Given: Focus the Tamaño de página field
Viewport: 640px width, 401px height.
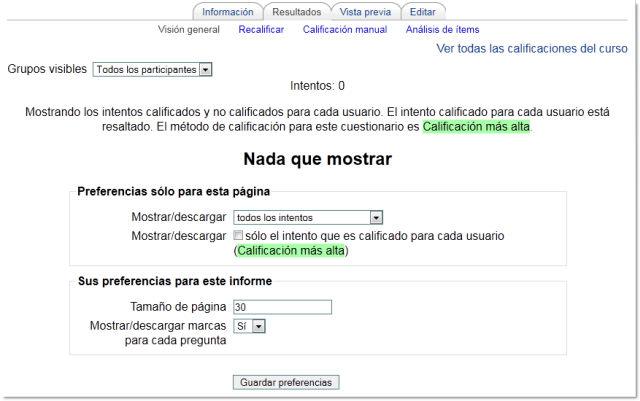Looking at the screenshot, I should [281, 307].
